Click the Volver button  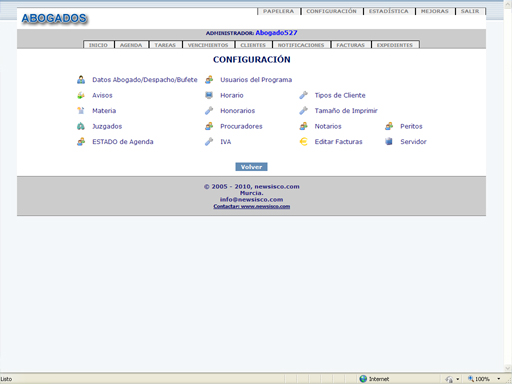click(x=251, y=167)
